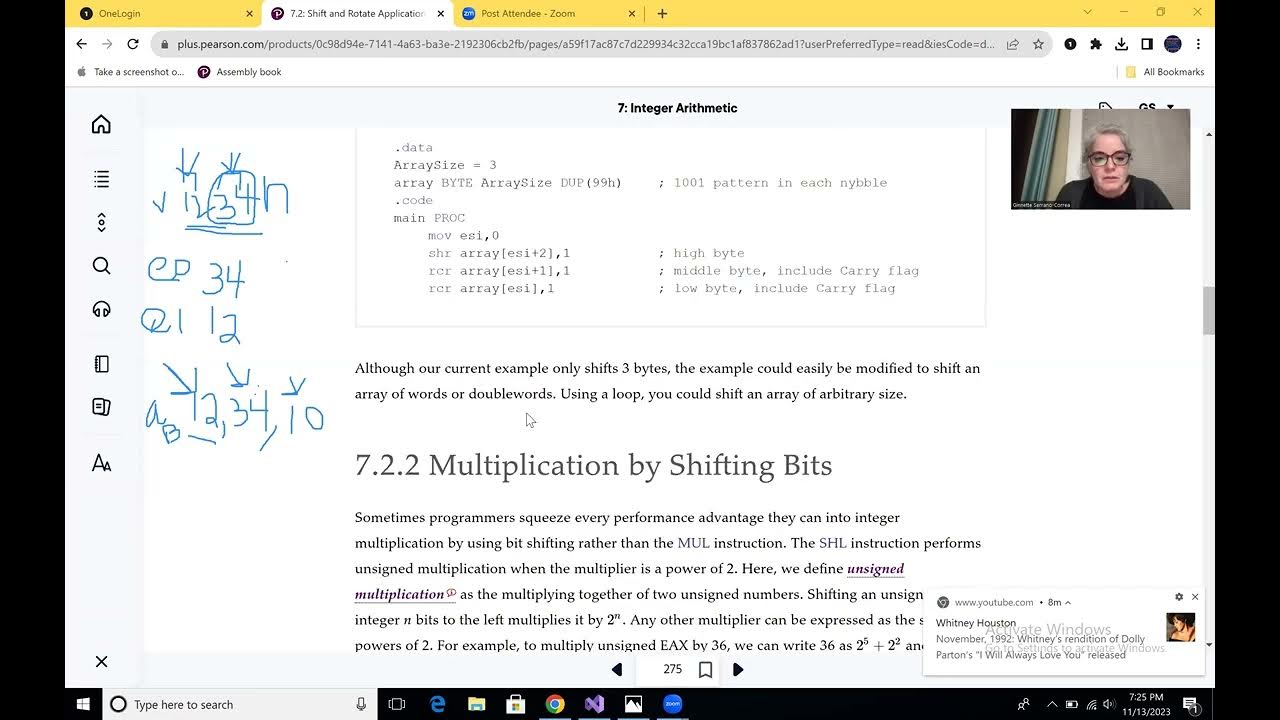Open the YouTube notification settings gear

pos(1179,597)
